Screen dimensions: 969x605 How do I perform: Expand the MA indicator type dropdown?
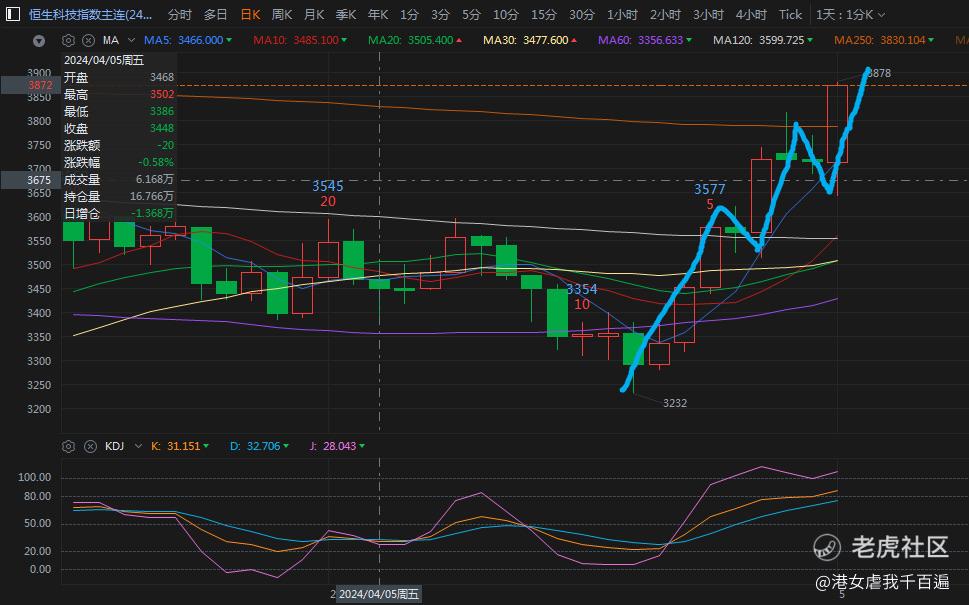(x=131, y=40)
